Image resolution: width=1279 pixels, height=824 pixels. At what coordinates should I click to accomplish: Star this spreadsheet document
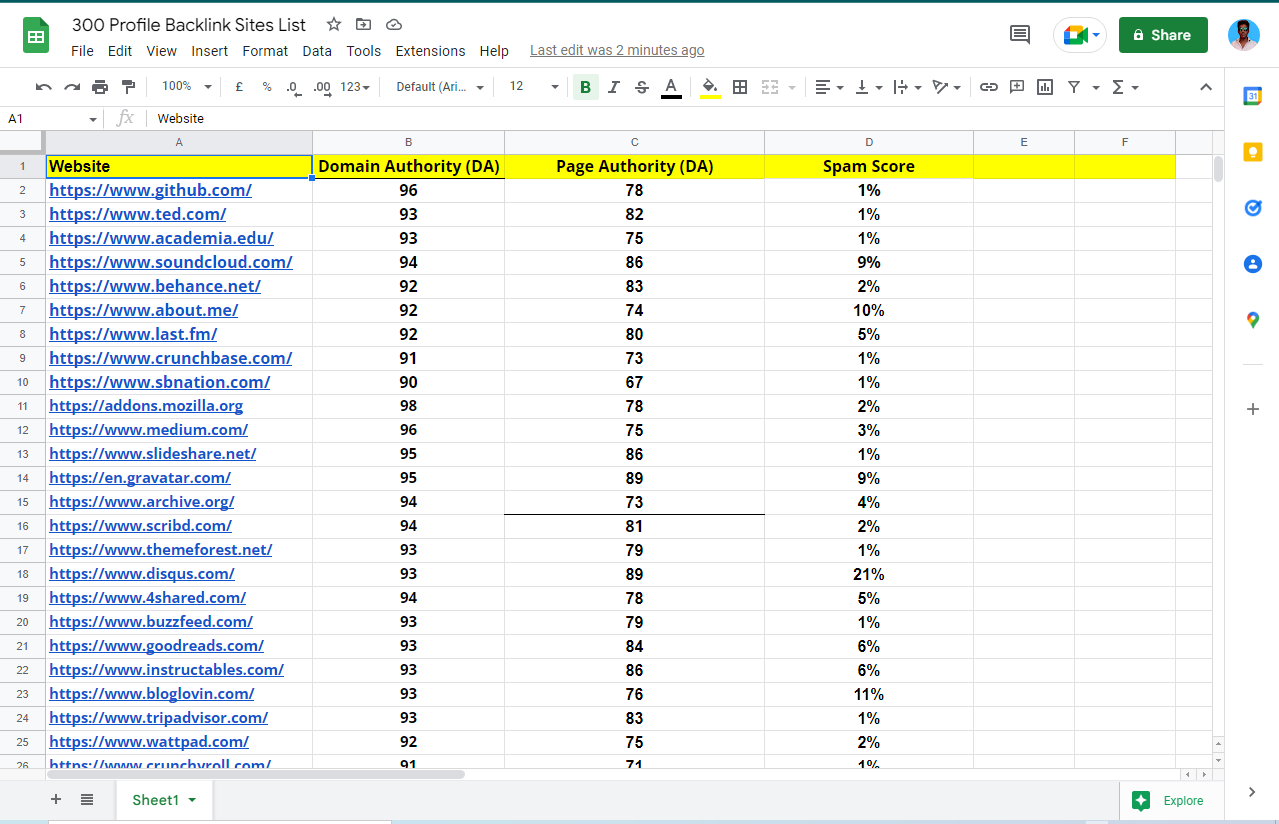tap(334, 24)
